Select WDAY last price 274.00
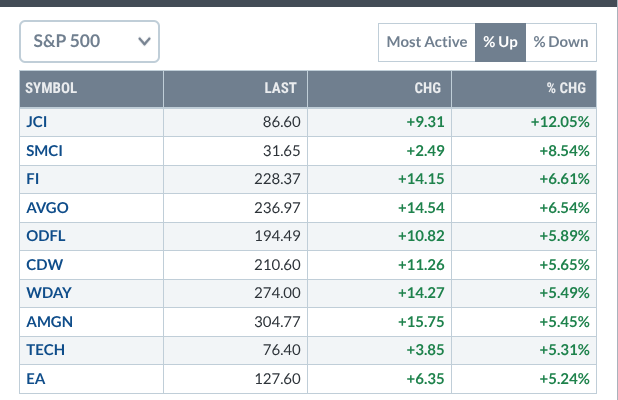This screenshot has width=618, height=400. (277, 293)
